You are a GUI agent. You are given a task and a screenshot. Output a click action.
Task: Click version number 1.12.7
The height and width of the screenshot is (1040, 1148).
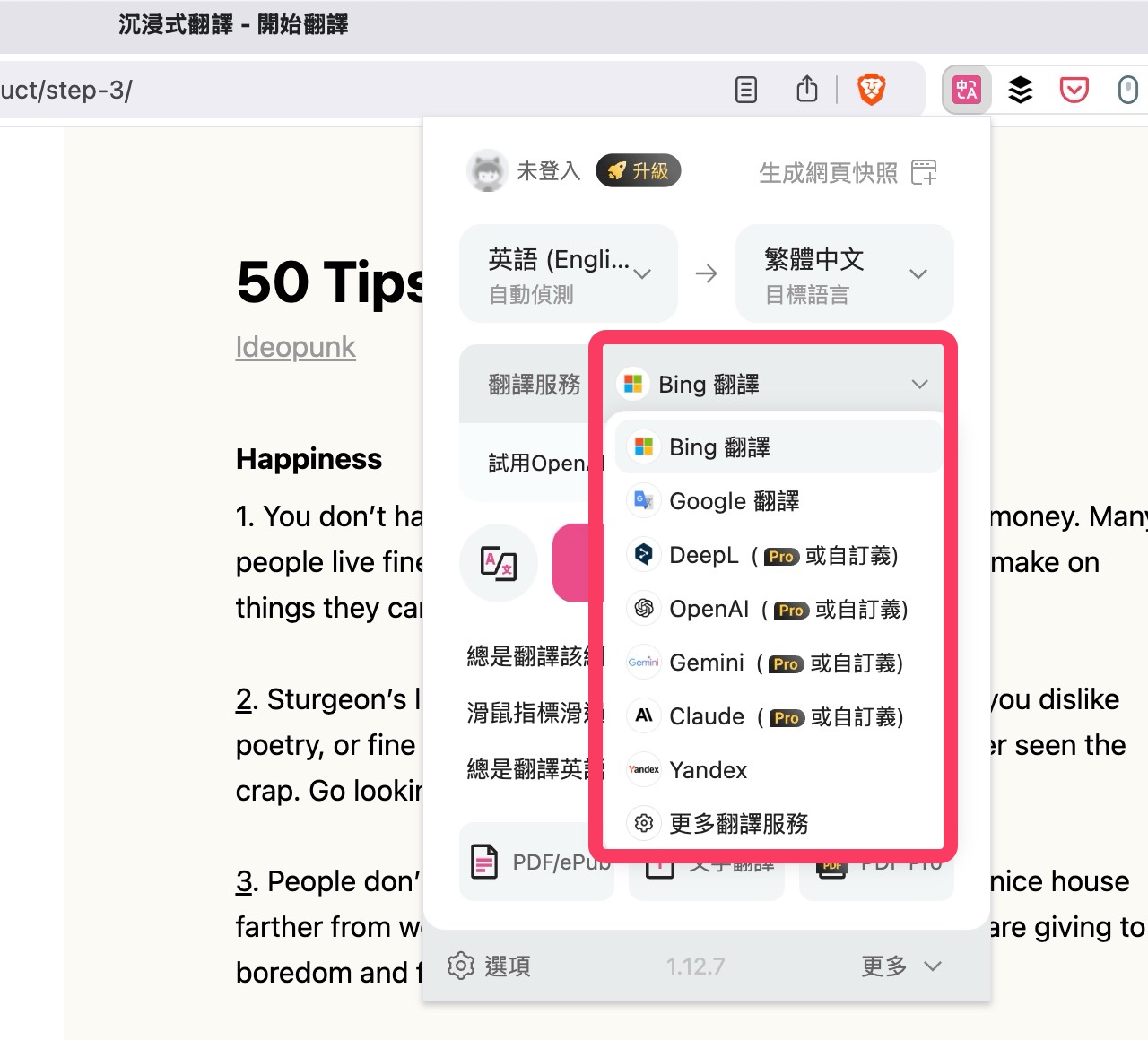(695, 966)
